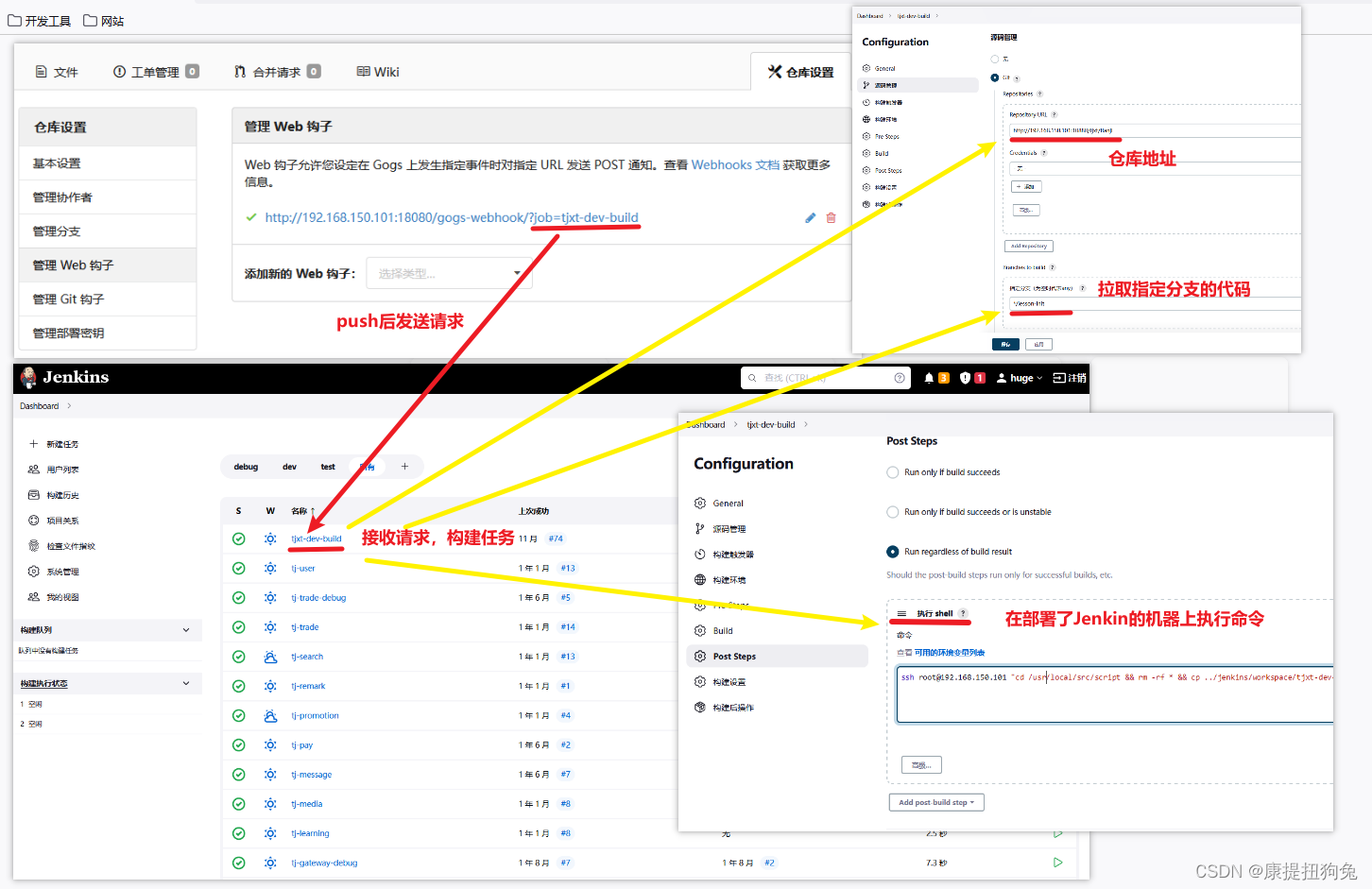Switch to the 工单管理 tab in Gogs

click(156, 72)
